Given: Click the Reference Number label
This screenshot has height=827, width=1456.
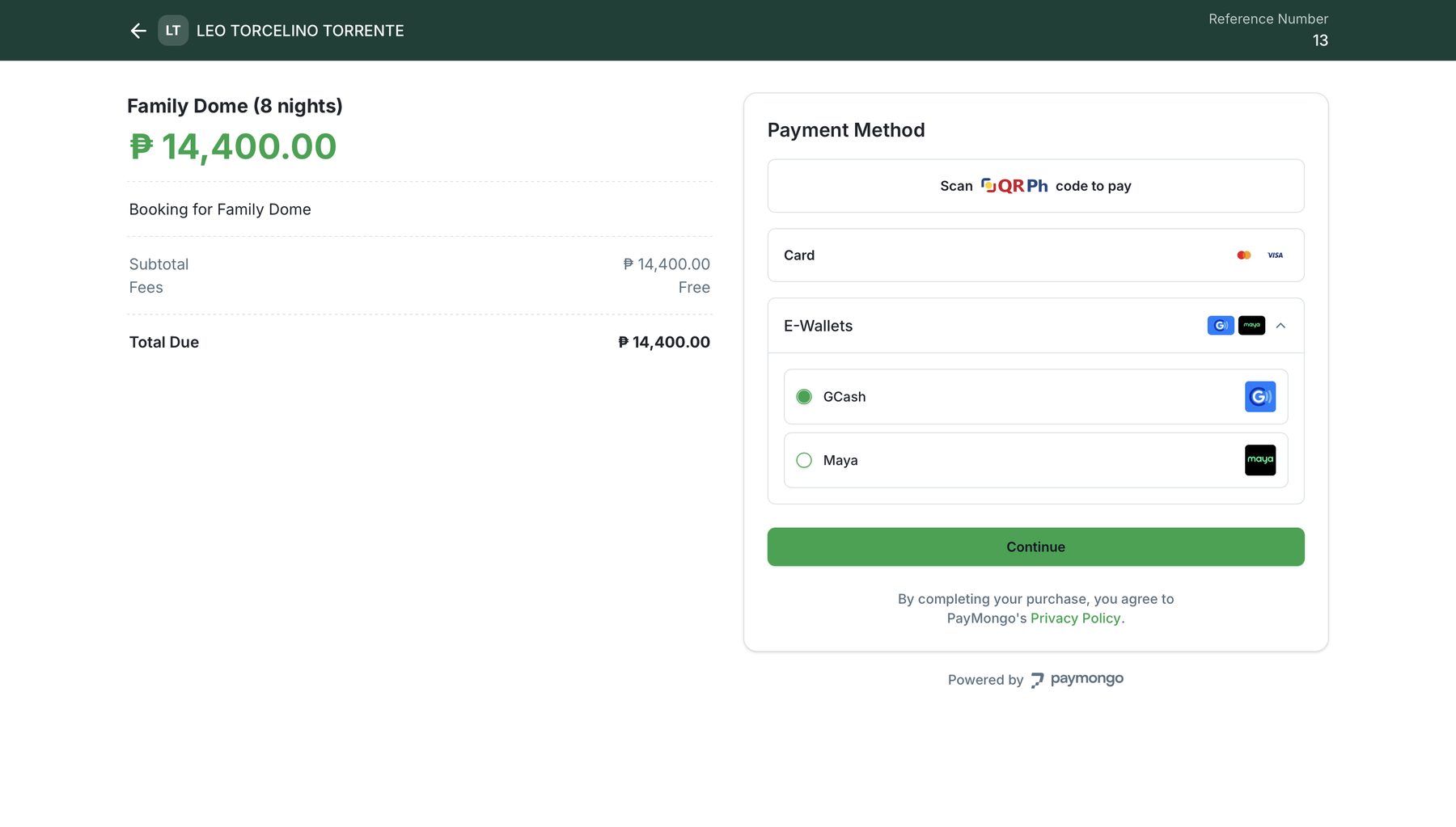Looking at the screenshot, I should click(1268, 19).
